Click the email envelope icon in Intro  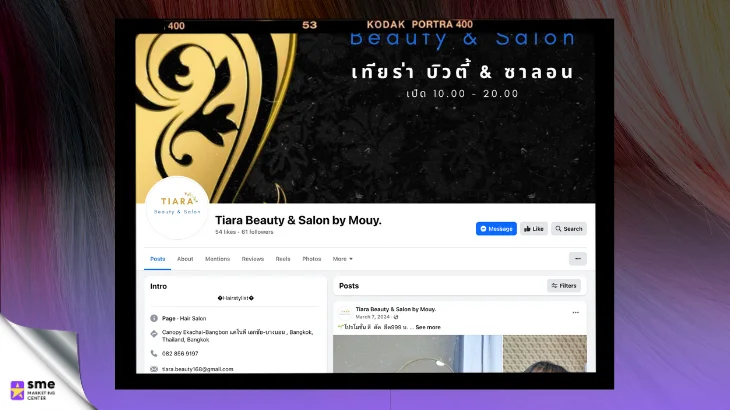[154, 369]
